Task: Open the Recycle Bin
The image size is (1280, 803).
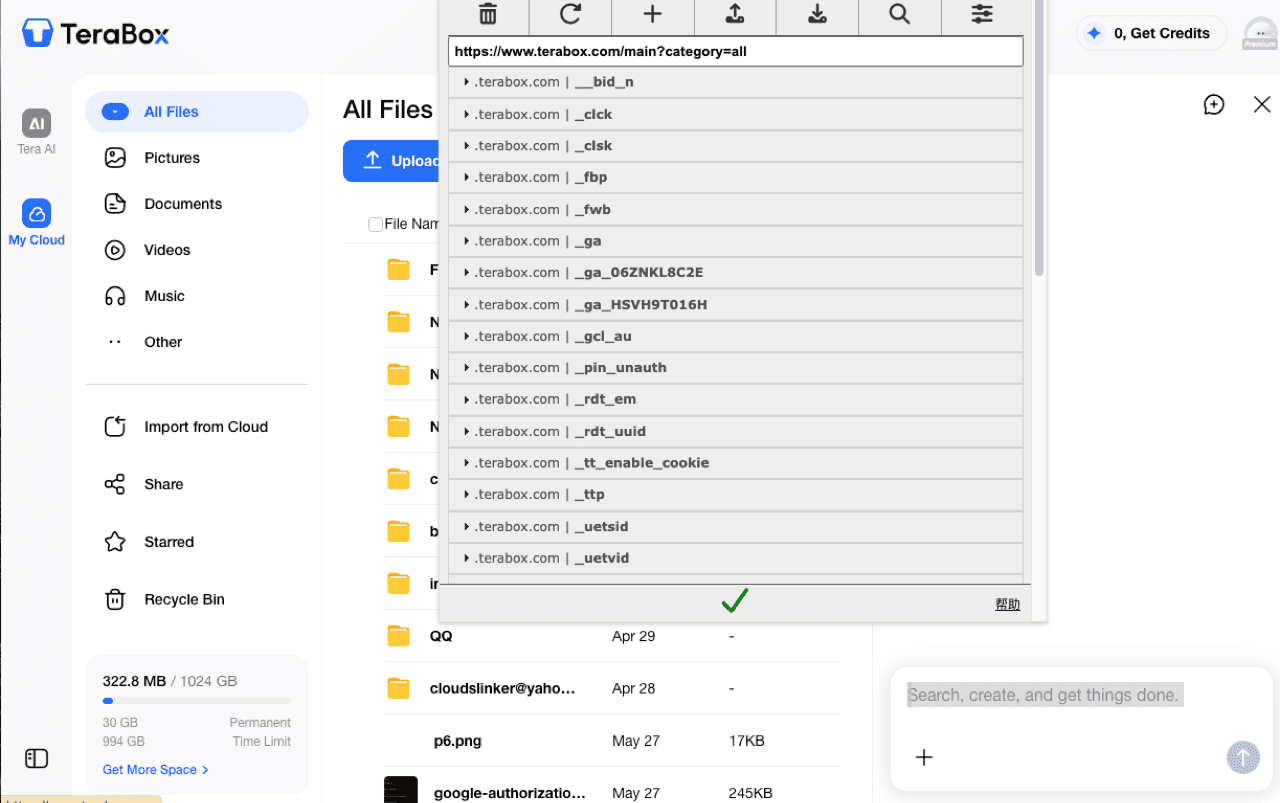Action: pos(196,600)
